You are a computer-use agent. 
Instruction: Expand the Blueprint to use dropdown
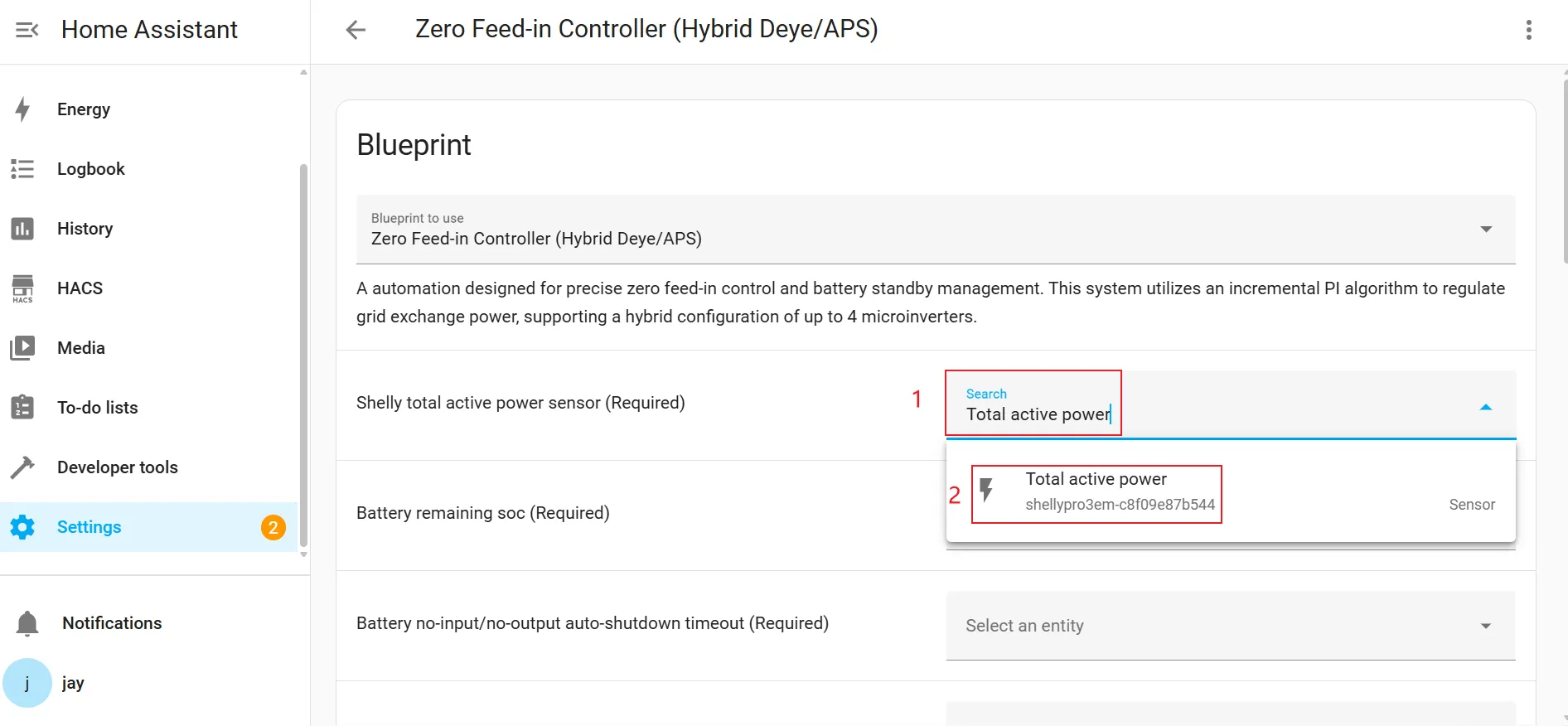(x=1486, y=230)
